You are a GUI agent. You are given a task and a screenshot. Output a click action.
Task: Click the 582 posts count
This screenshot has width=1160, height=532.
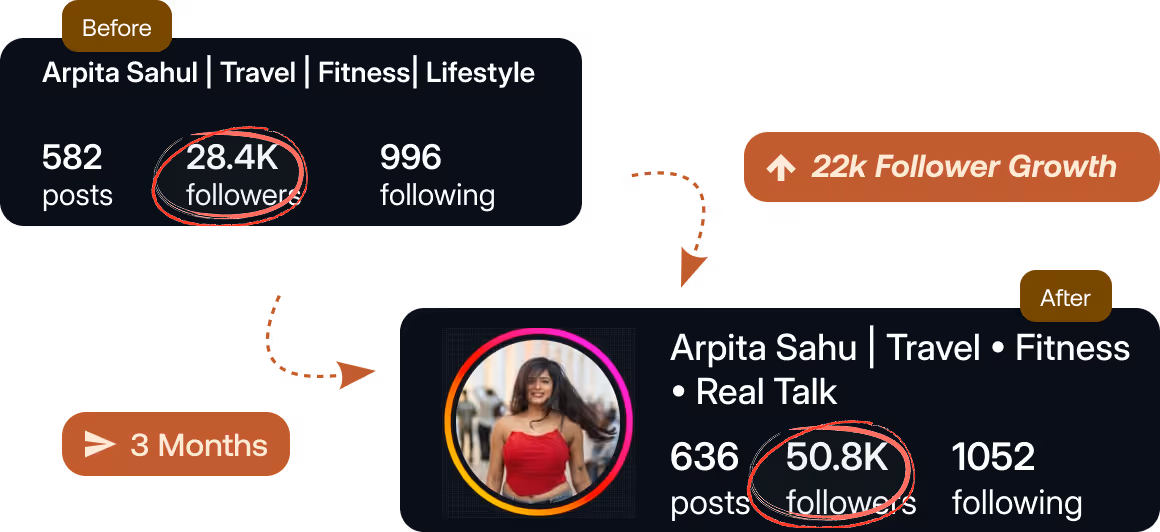point(77,176)
